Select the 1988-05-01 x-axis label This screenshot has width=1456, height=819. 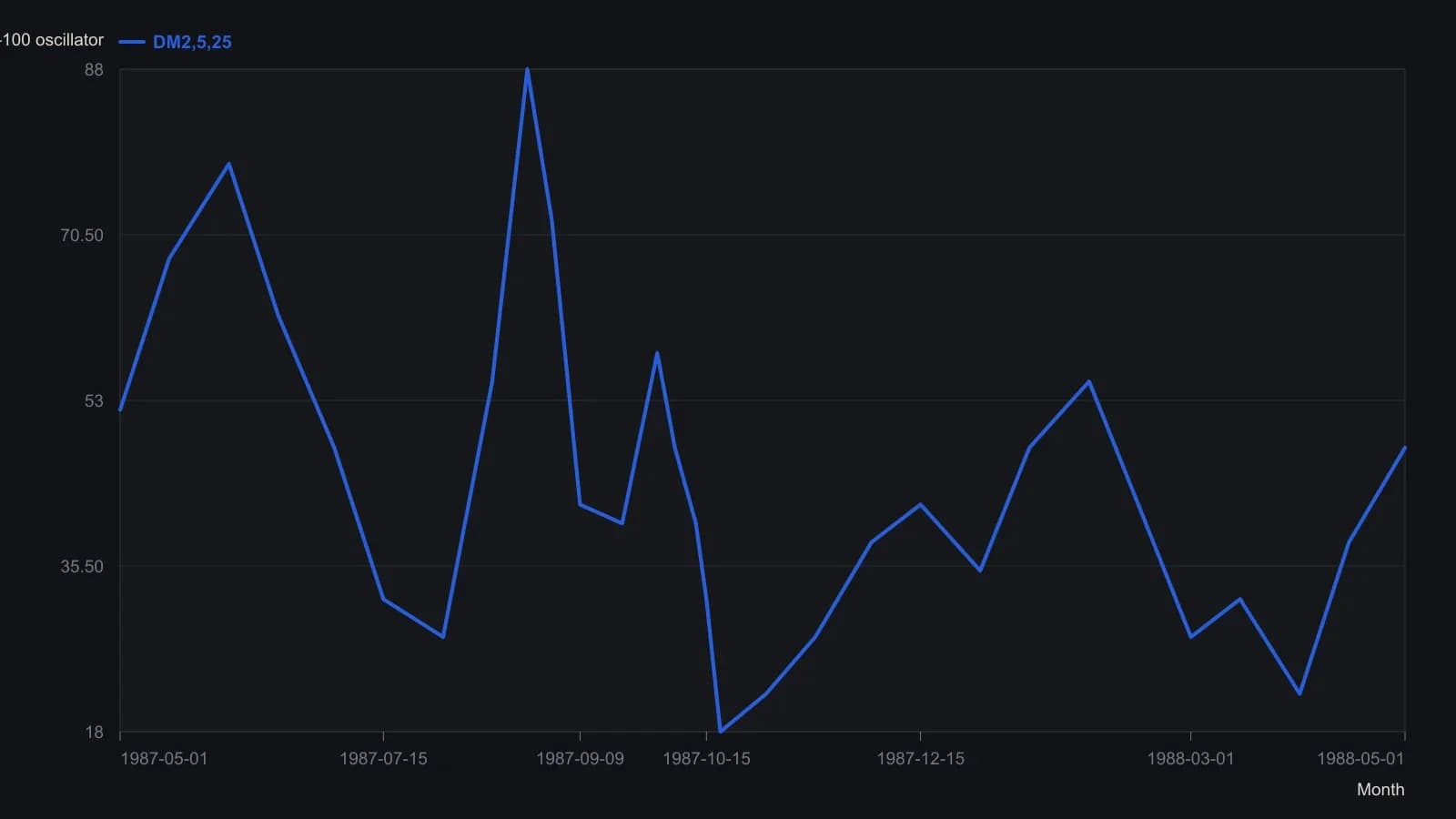1360,758
